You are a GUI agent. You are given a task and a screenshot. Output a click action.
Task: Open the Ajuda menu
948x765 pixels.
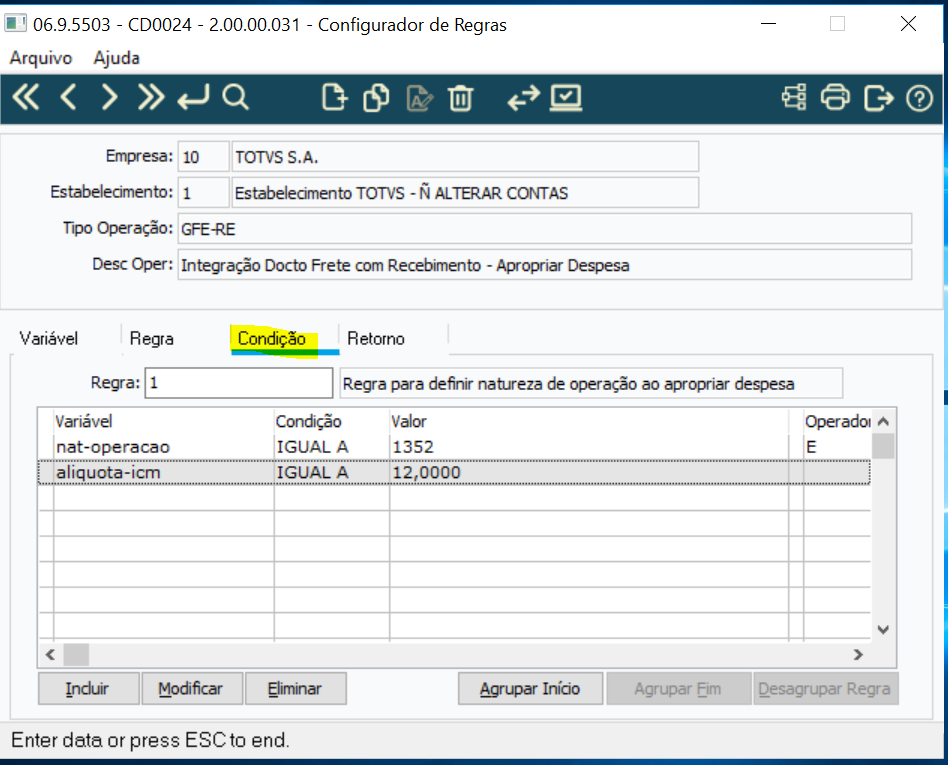click(x=116, y=58)
